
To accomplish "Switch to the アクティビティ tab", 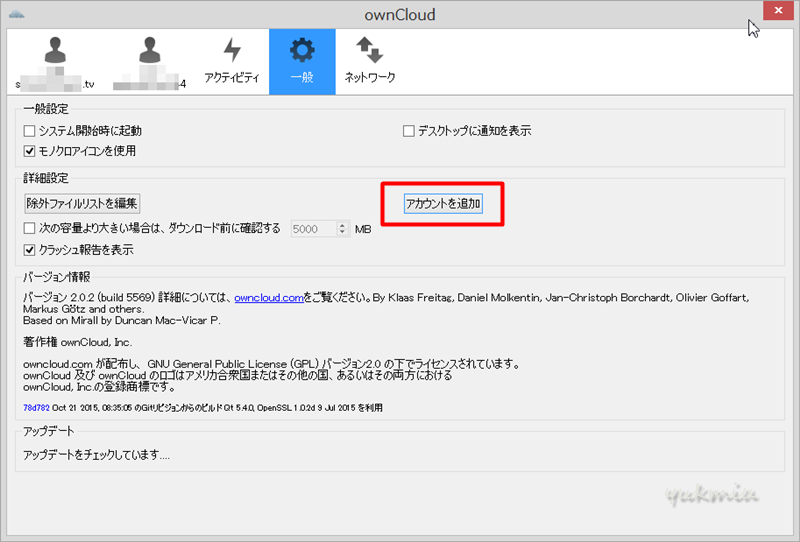I will point(232,62).
